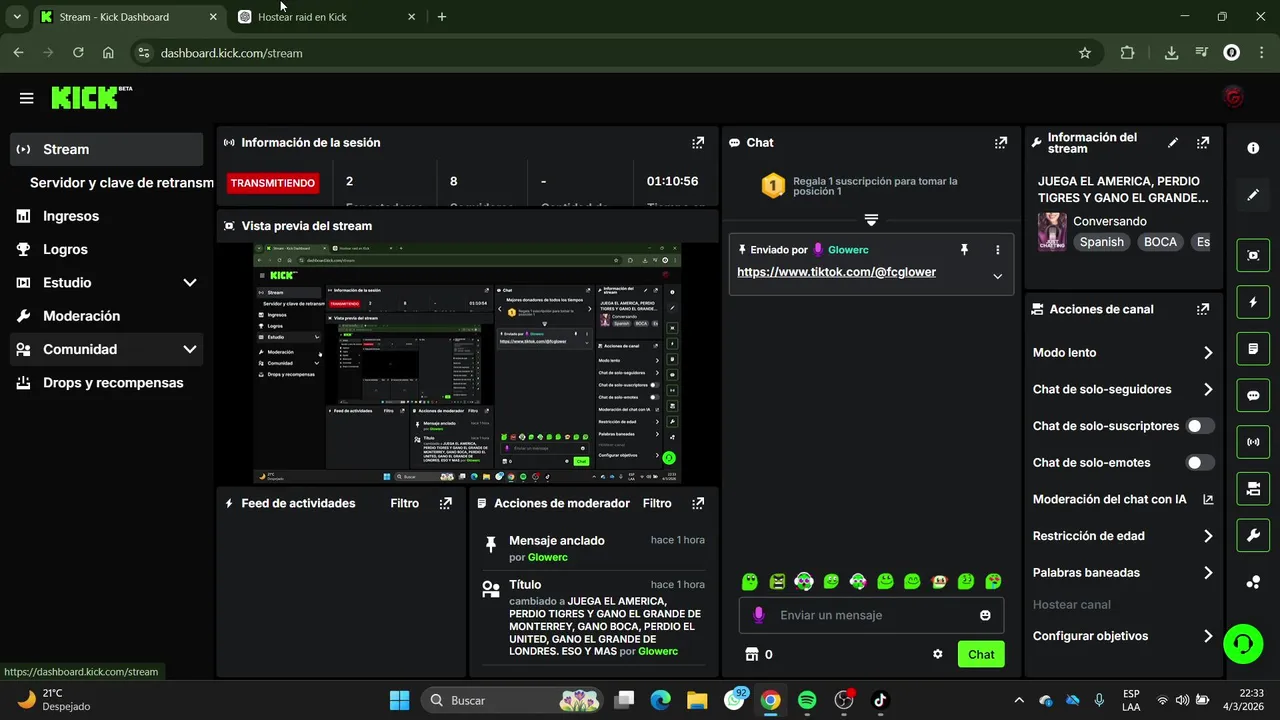Open the Windows Start button
Image resolution: width=1280 pixels, height=720 pixels.
click(399, 700)
